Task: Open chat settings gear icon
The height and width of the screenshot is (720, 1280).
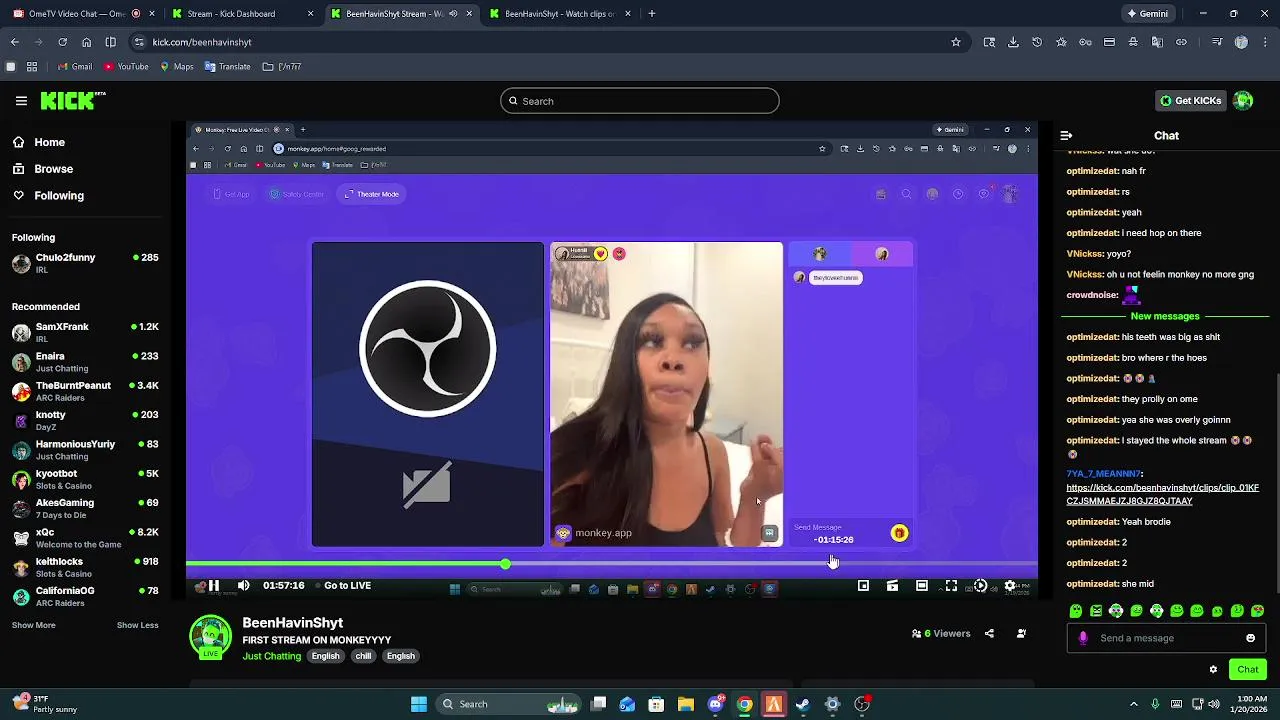Action: pyautogui.click(x=1213, y=670)
